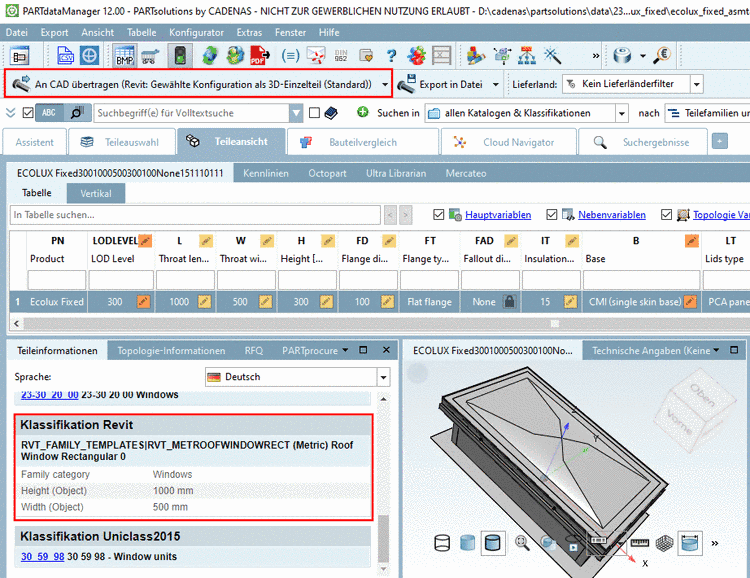750x578 pixels.
Task: Expand more 3D view tools chevron
Action: 715,543
